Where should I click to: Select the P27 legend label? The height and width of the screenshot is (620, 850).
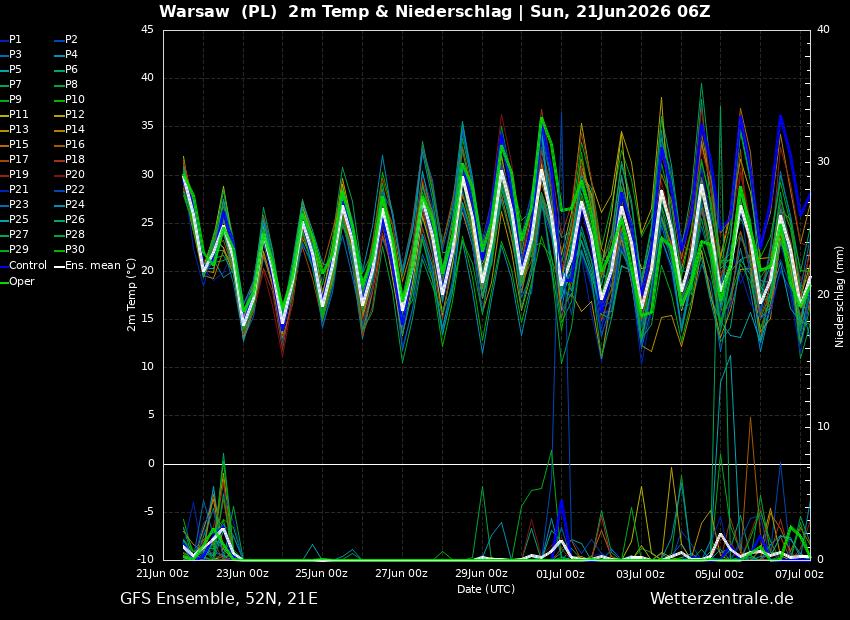coord(18,235)
